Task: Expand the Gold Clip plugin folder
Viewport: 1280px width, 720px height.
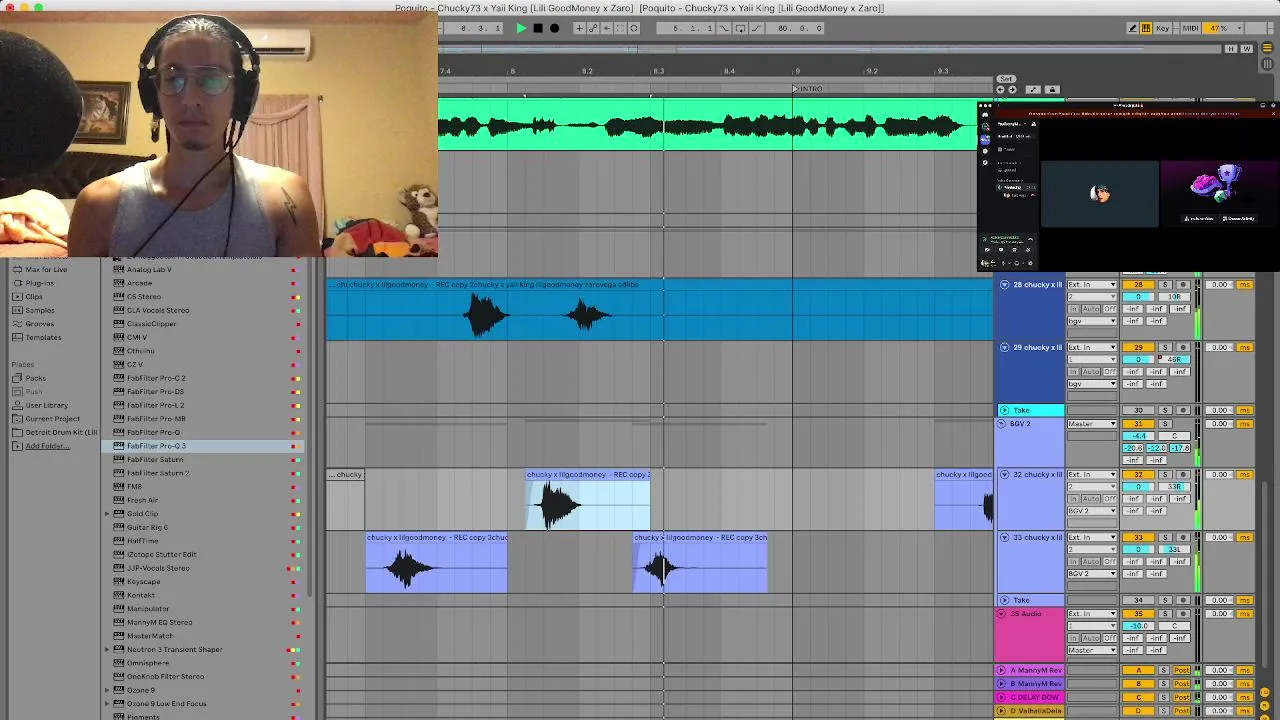Action: (x=107, y=514)
